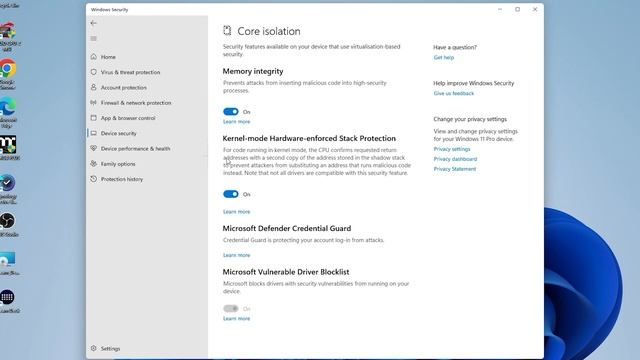This screenshot has width=640, height=360.
Task: Open the hamburger navigation menu
Action: click(93, 38)
